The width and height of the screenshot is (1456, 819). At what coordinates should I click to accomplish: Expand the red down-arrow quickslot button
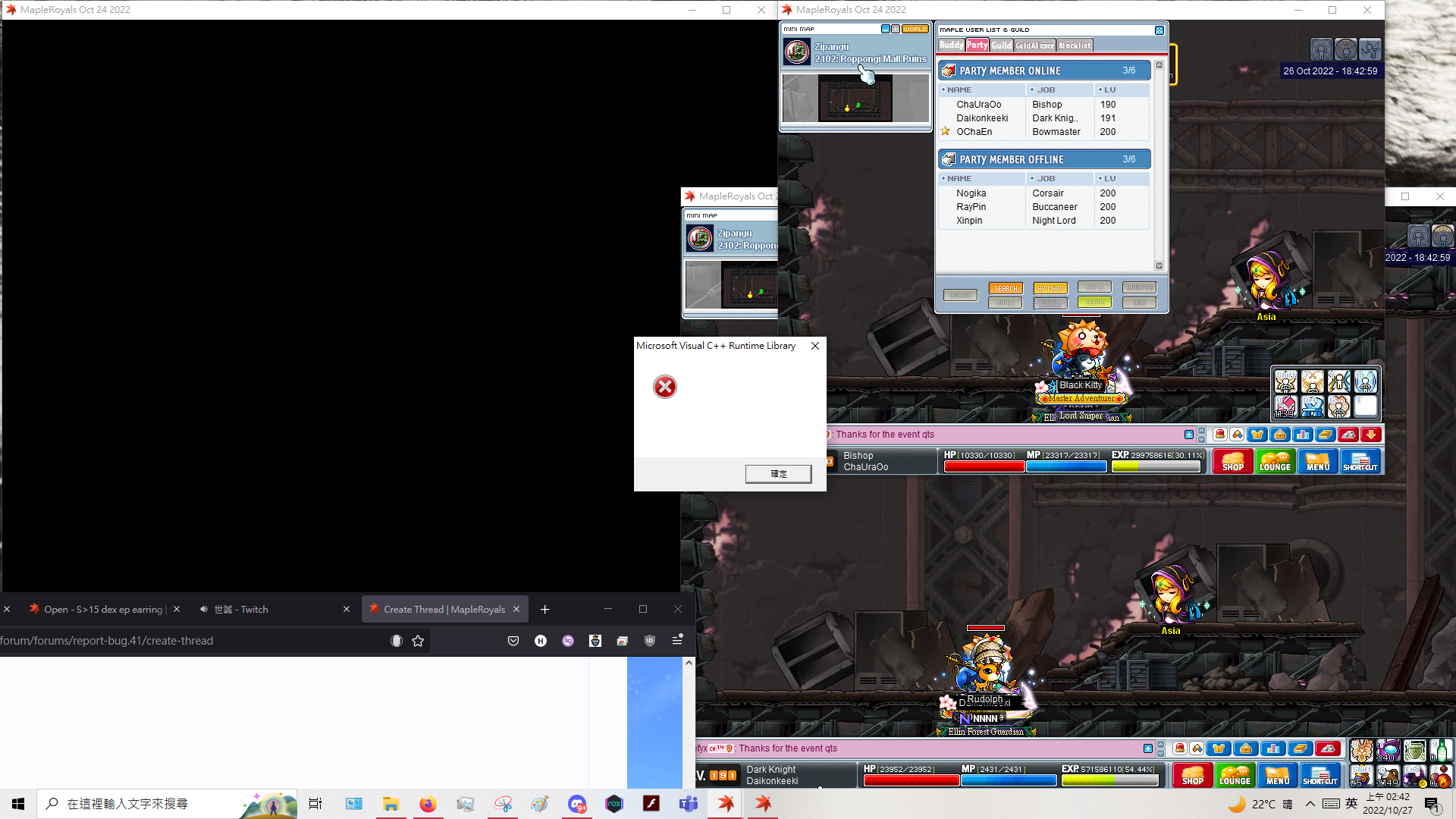1370,435
